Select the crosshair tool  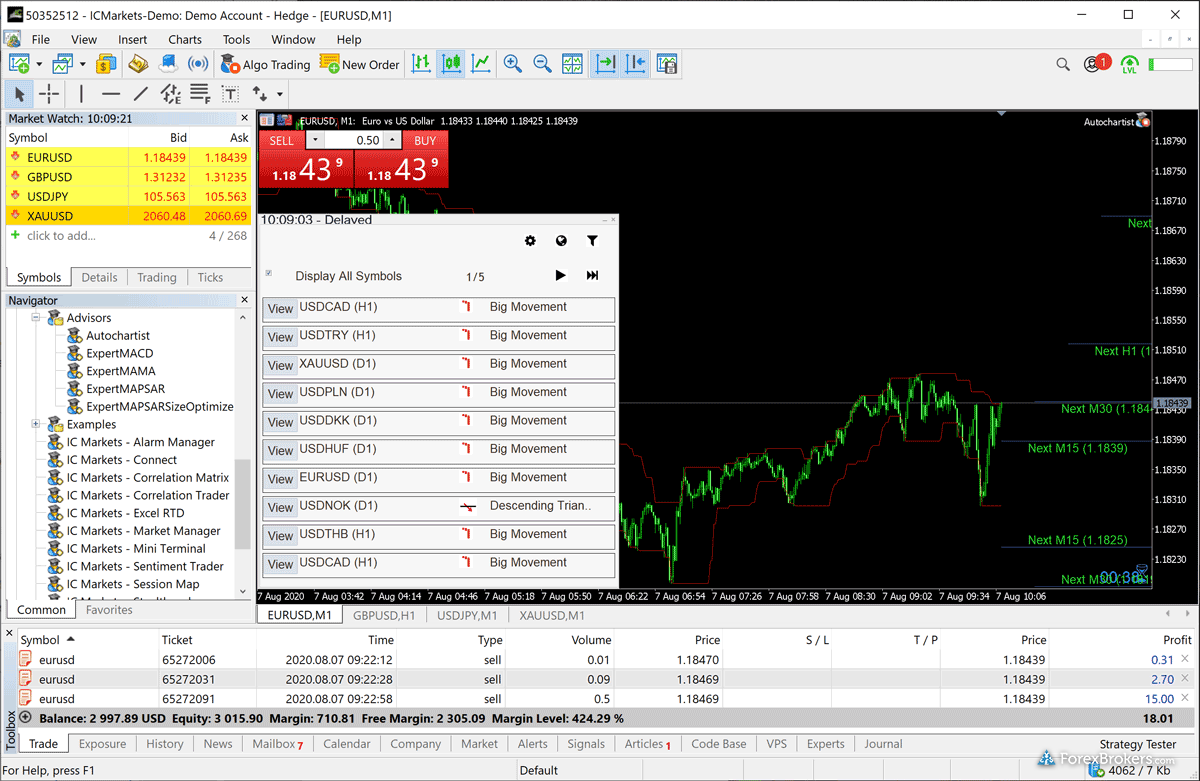[x=49, y=94]
